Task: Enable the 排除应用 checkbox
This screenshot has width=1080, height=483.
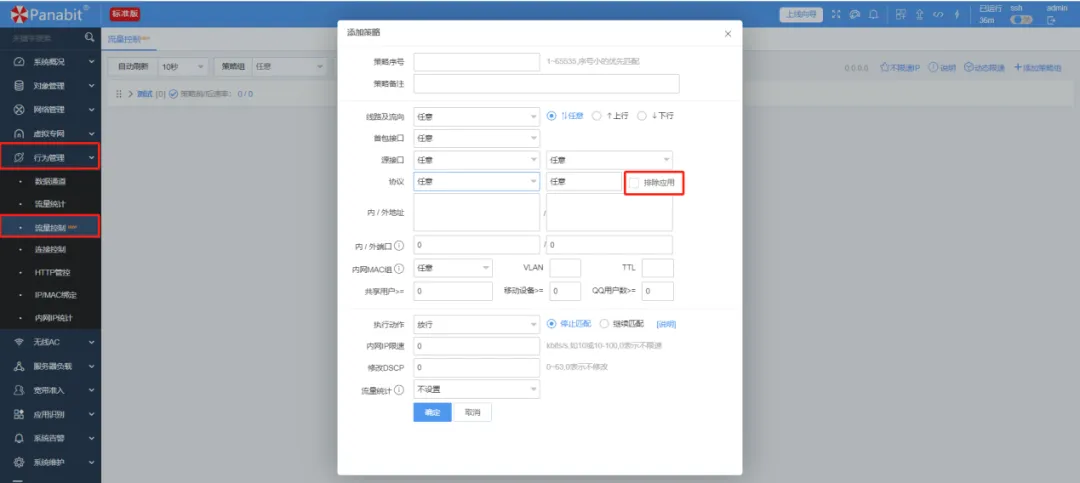Action: point(635,183)
